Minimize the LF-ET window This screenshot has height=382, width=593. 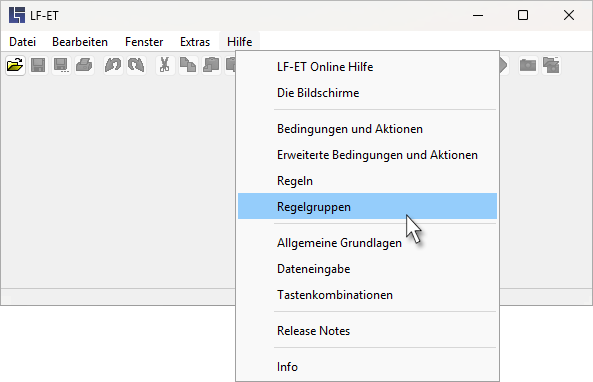478,16
